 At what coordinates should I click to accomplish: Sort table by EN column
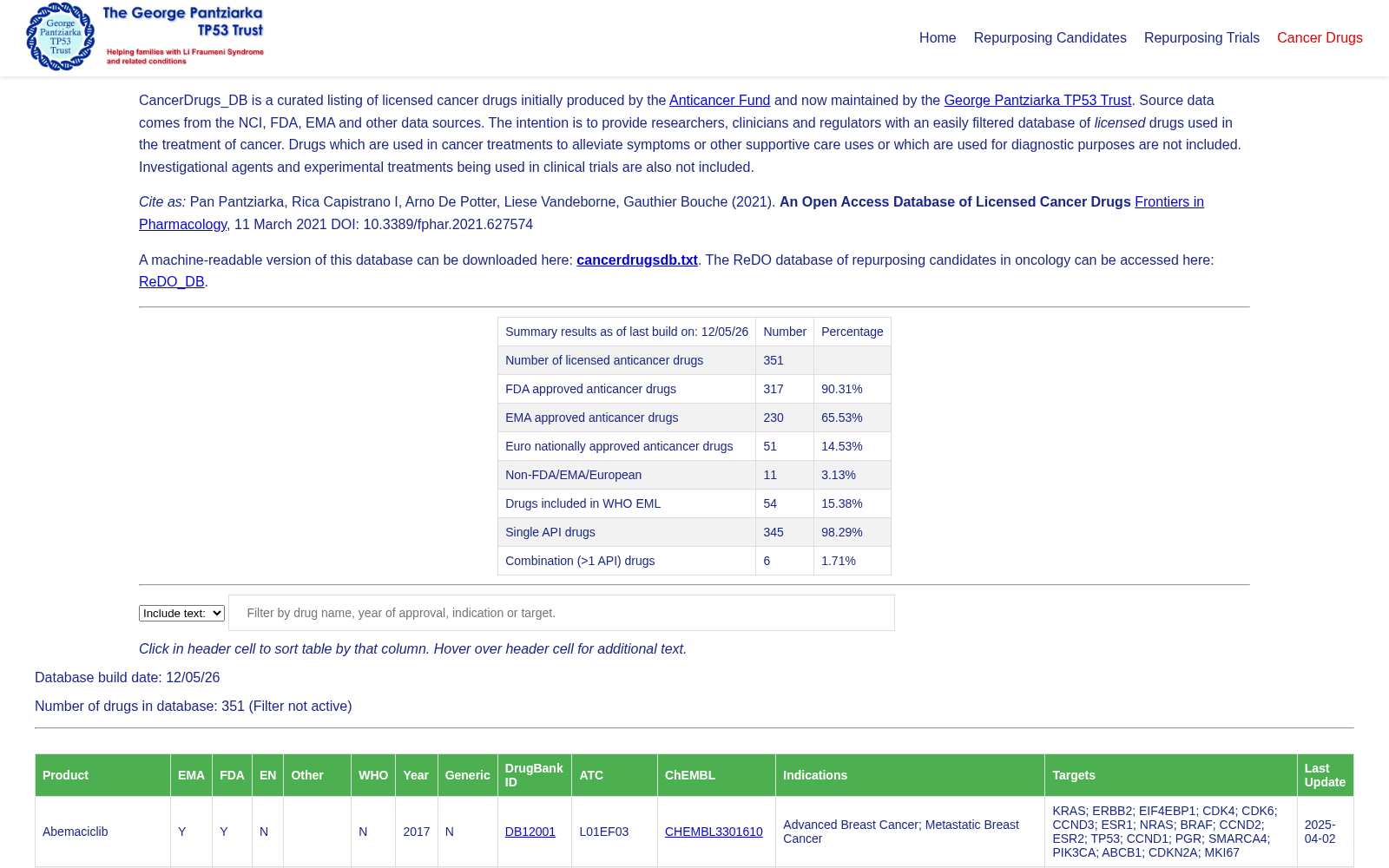267,775
